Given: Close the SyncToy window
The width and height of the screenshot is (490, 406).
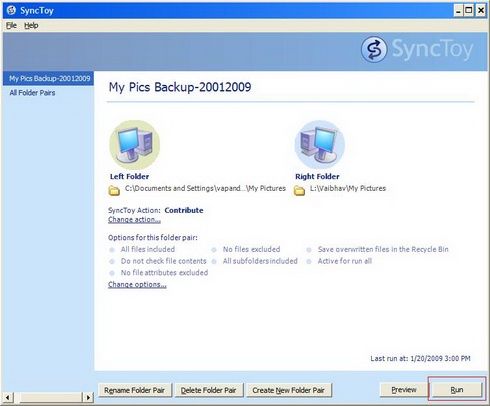Looking at the screenshot, I should [x=480, y=11].
